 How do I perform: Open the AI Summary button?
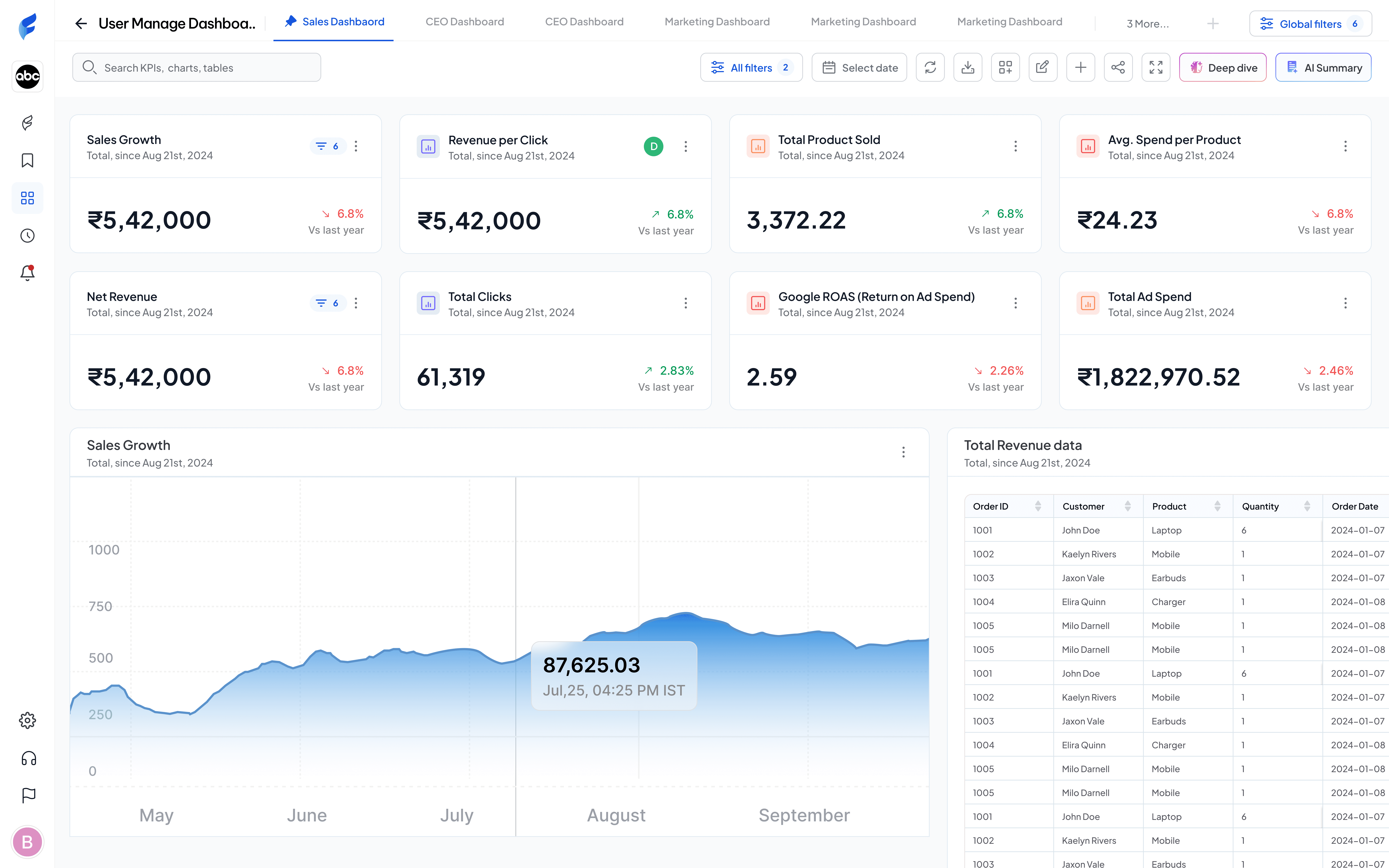pos(1323,68)
